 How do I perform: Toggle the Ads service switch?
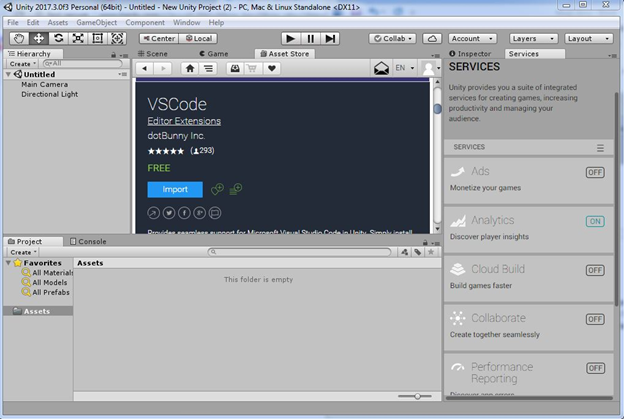click(595, 172)
